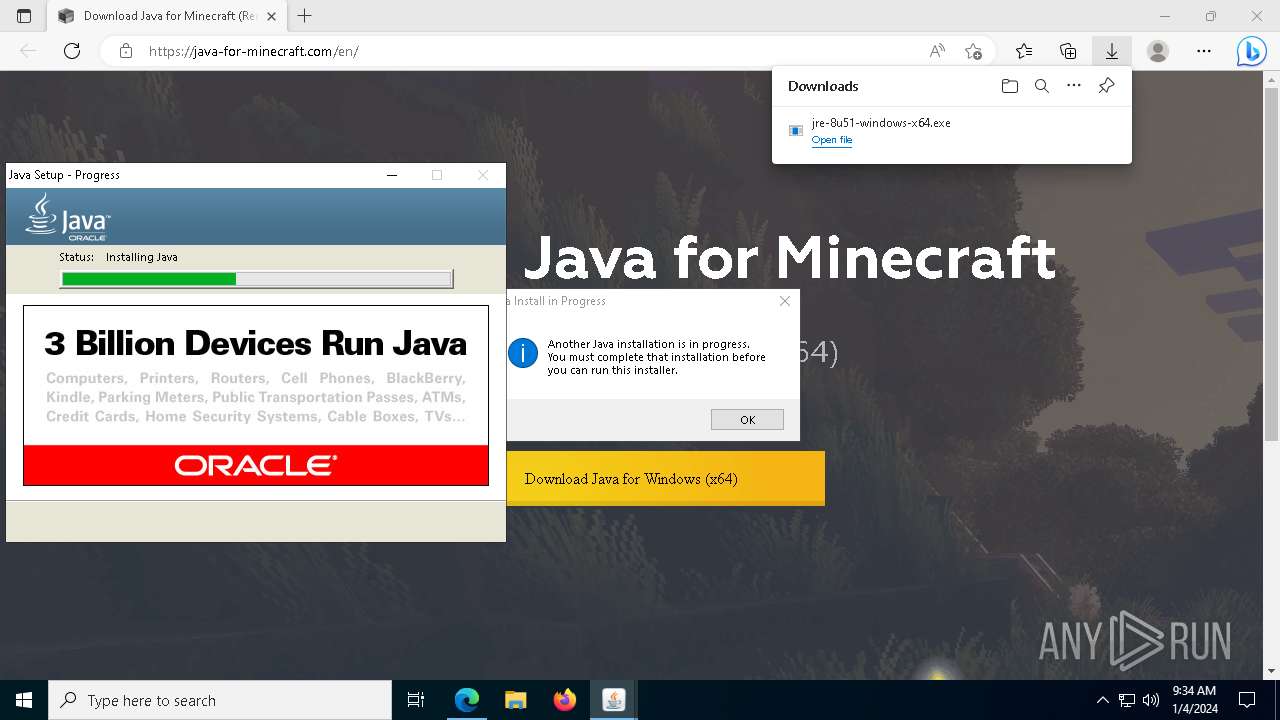Open a new browser tab
This screenshot has width=1280, height=720.
(x=305, y=16)
